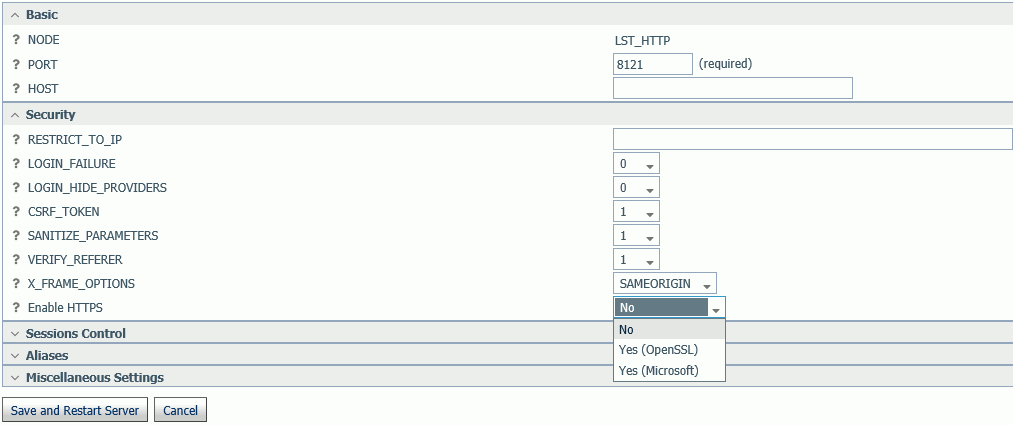Show help for RESTRICT_TO_IP setting
1013x425 pixels.
[x=16, y=140]
